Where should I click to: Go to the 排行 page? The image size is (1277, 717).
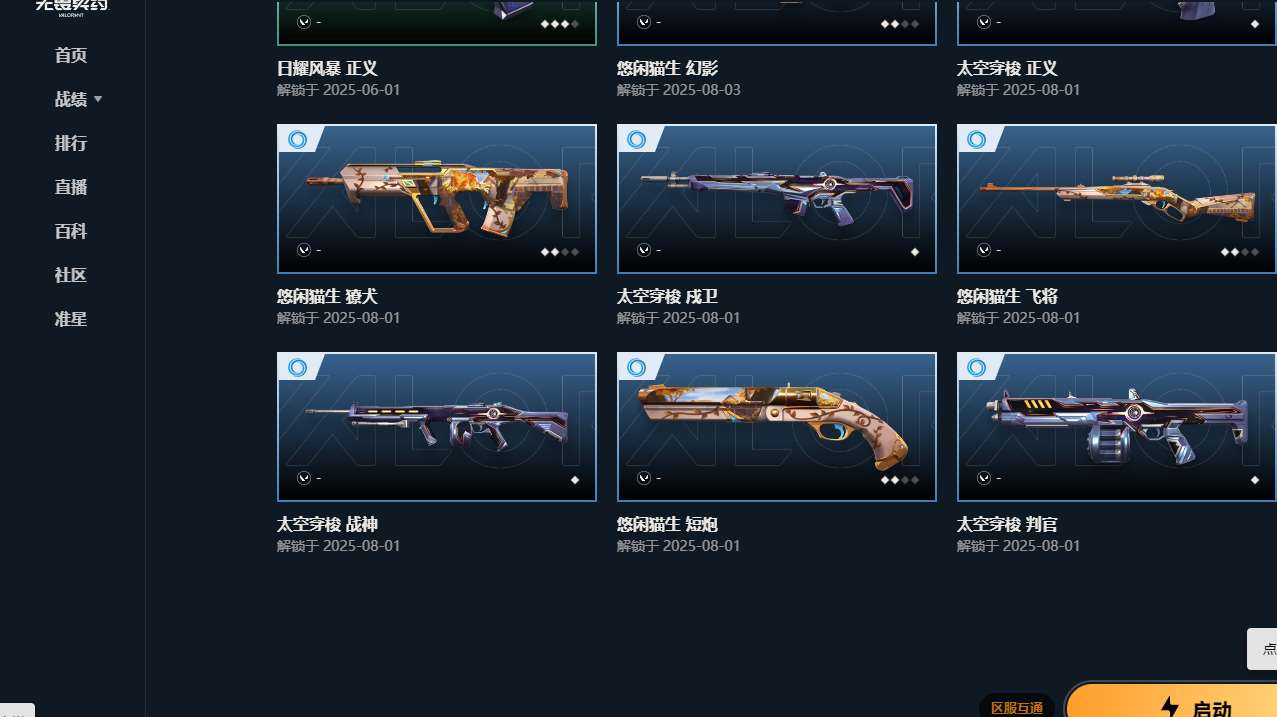[71, 143]
